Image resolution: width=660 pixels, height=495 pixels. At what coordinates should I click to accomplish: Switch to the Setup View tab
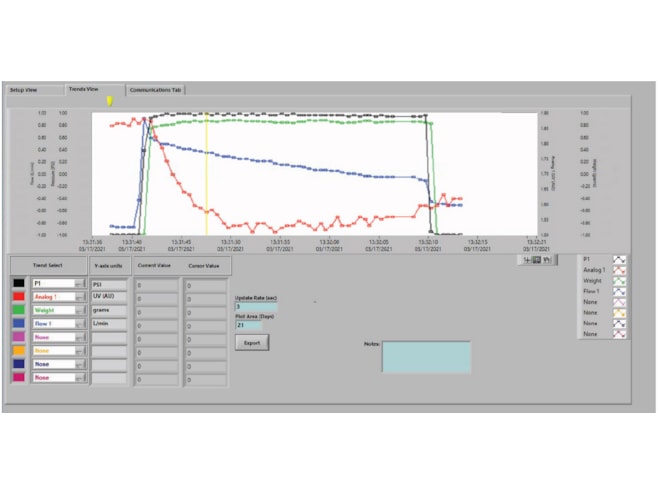pyautogui.click(x=24, y=89)
